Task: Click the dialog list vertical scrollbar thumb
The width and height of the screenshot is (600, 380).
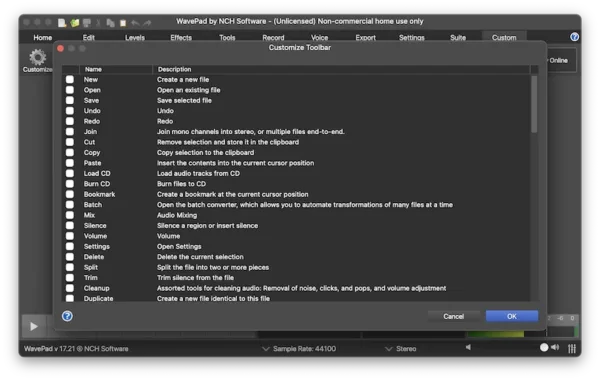Action: tap(534, 104)
